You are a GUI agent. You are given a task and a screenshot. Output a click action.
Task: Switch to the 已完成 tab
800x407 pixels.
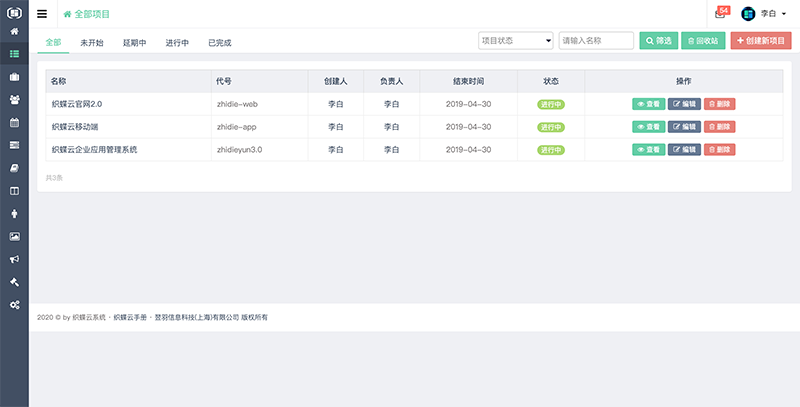(219, 43)
